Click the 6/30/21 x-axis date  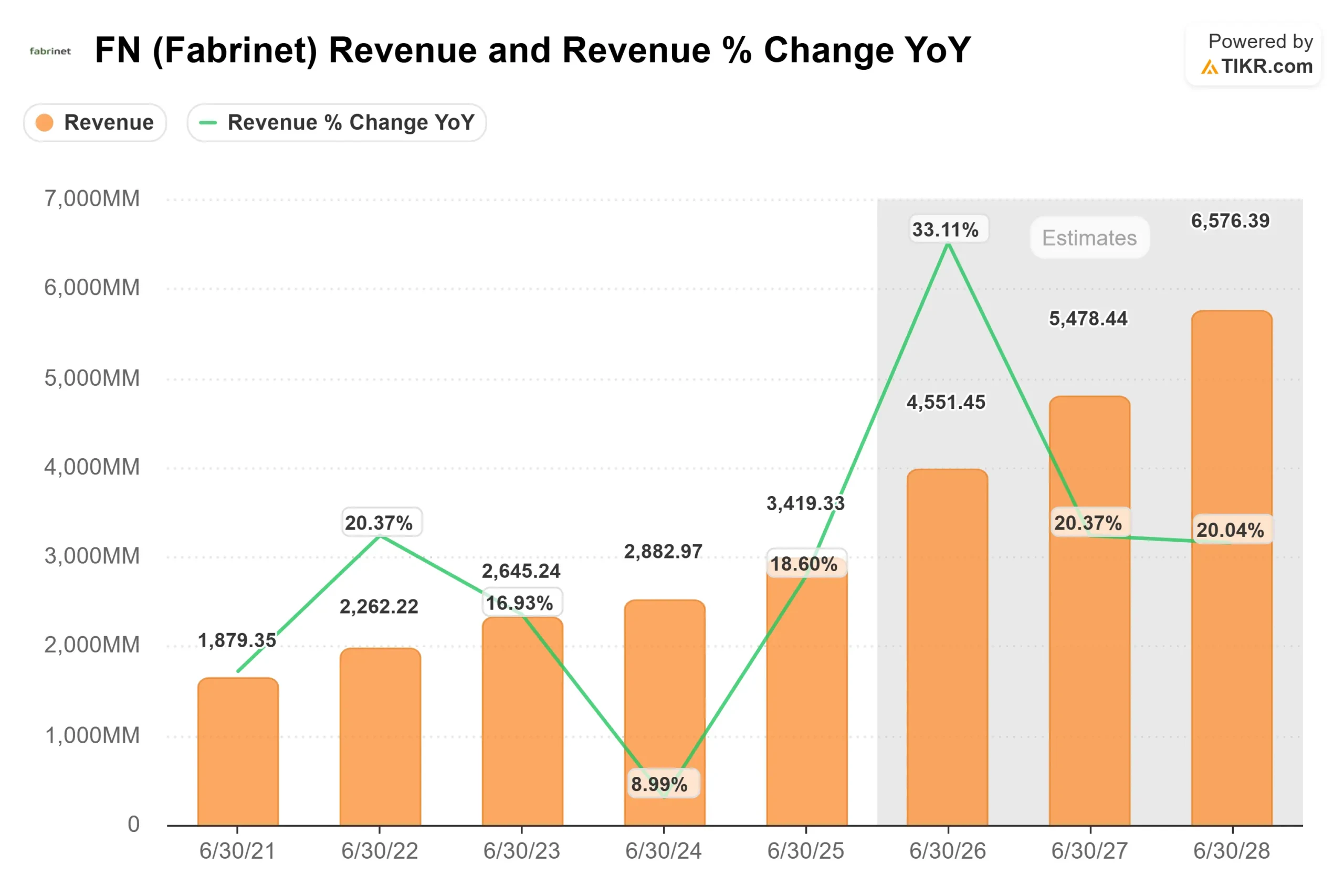click(x=237, y=851)
